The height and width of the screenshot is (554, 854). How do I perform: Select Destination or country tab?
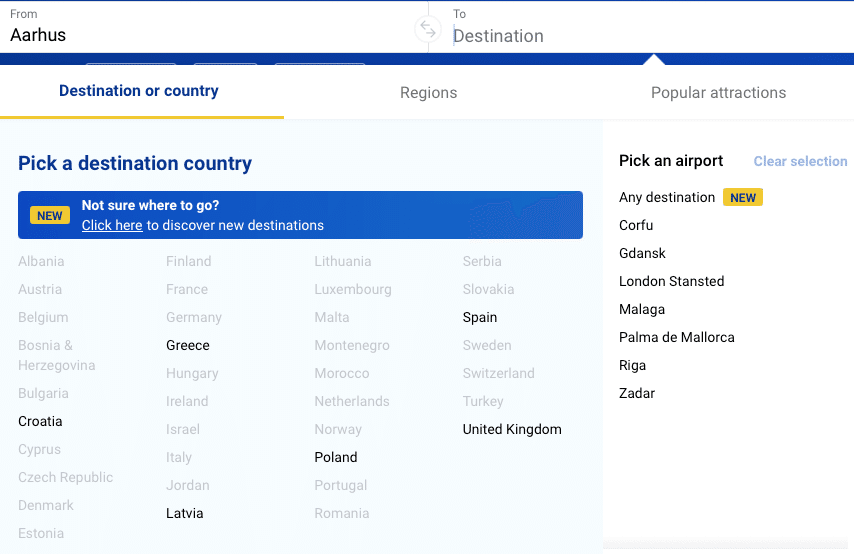[x=139, y=91]
